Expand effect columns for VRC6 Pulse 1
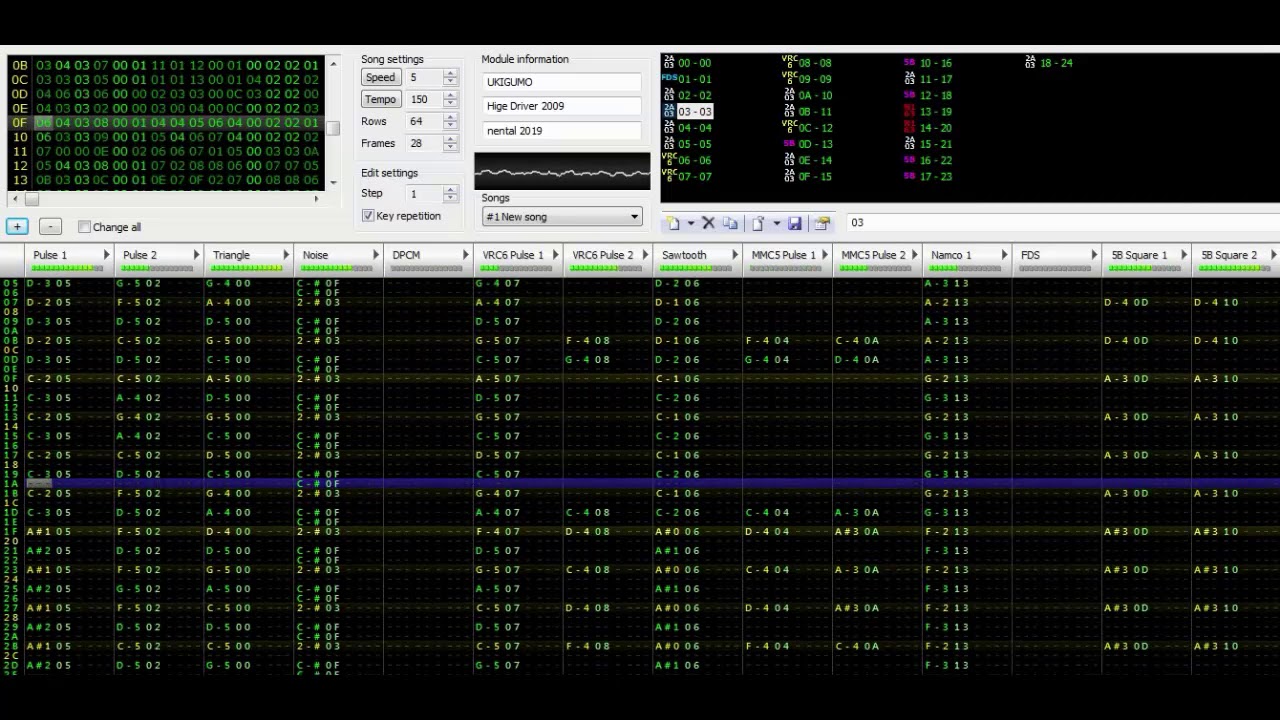Screen dimensions: 1280x720 tap(556, 255)
